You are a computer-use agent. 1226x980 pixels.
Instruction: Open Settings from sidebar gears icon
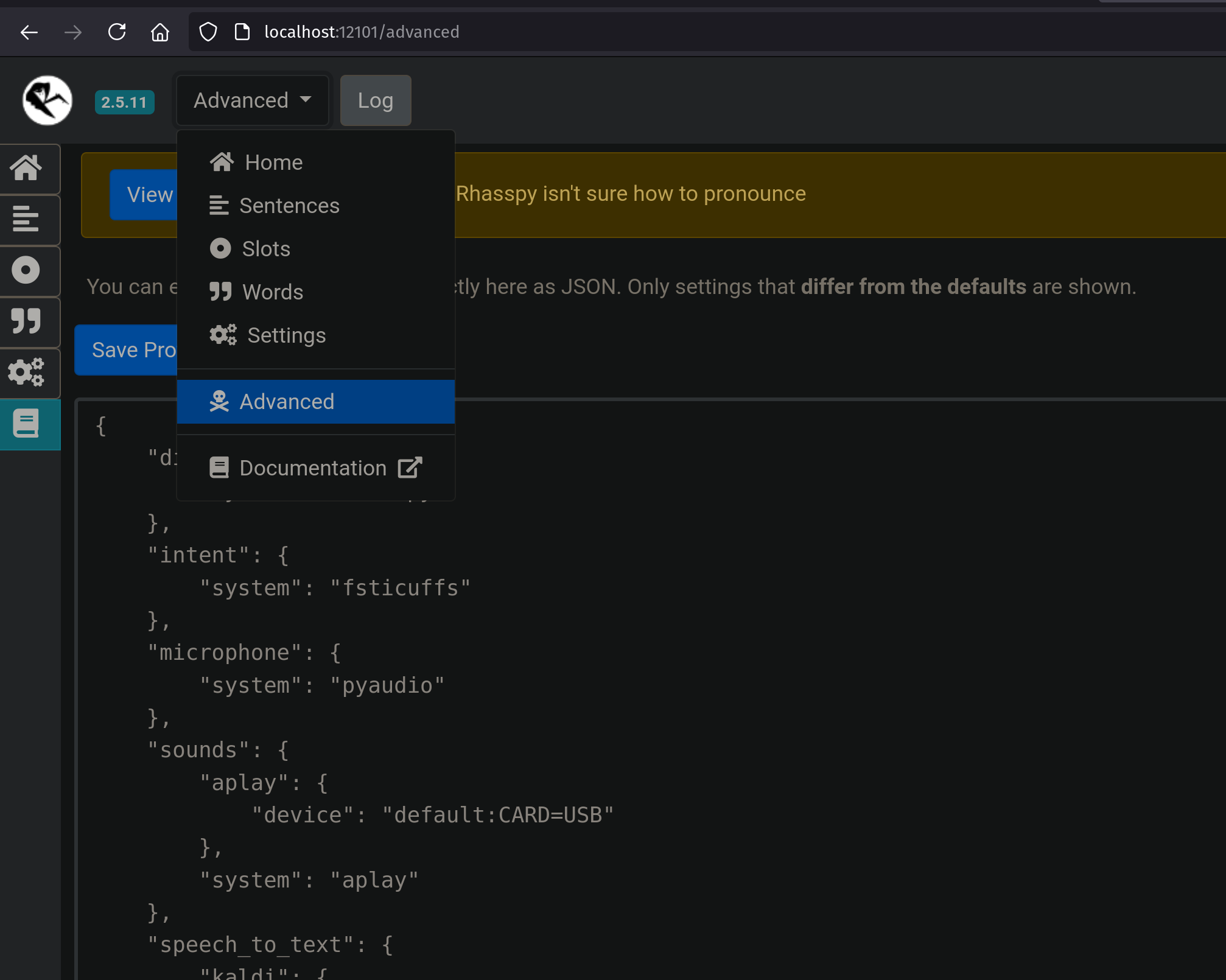tap(27, 373)
